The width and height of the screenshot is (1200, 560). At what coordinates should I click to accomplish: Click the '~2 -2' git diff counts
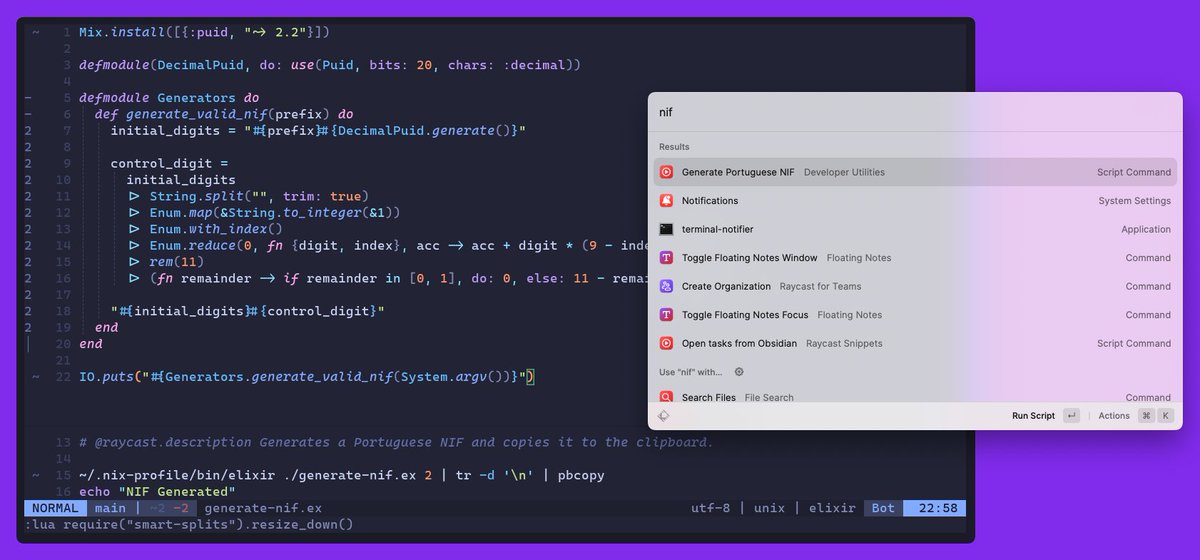click(x=167, y=508)
